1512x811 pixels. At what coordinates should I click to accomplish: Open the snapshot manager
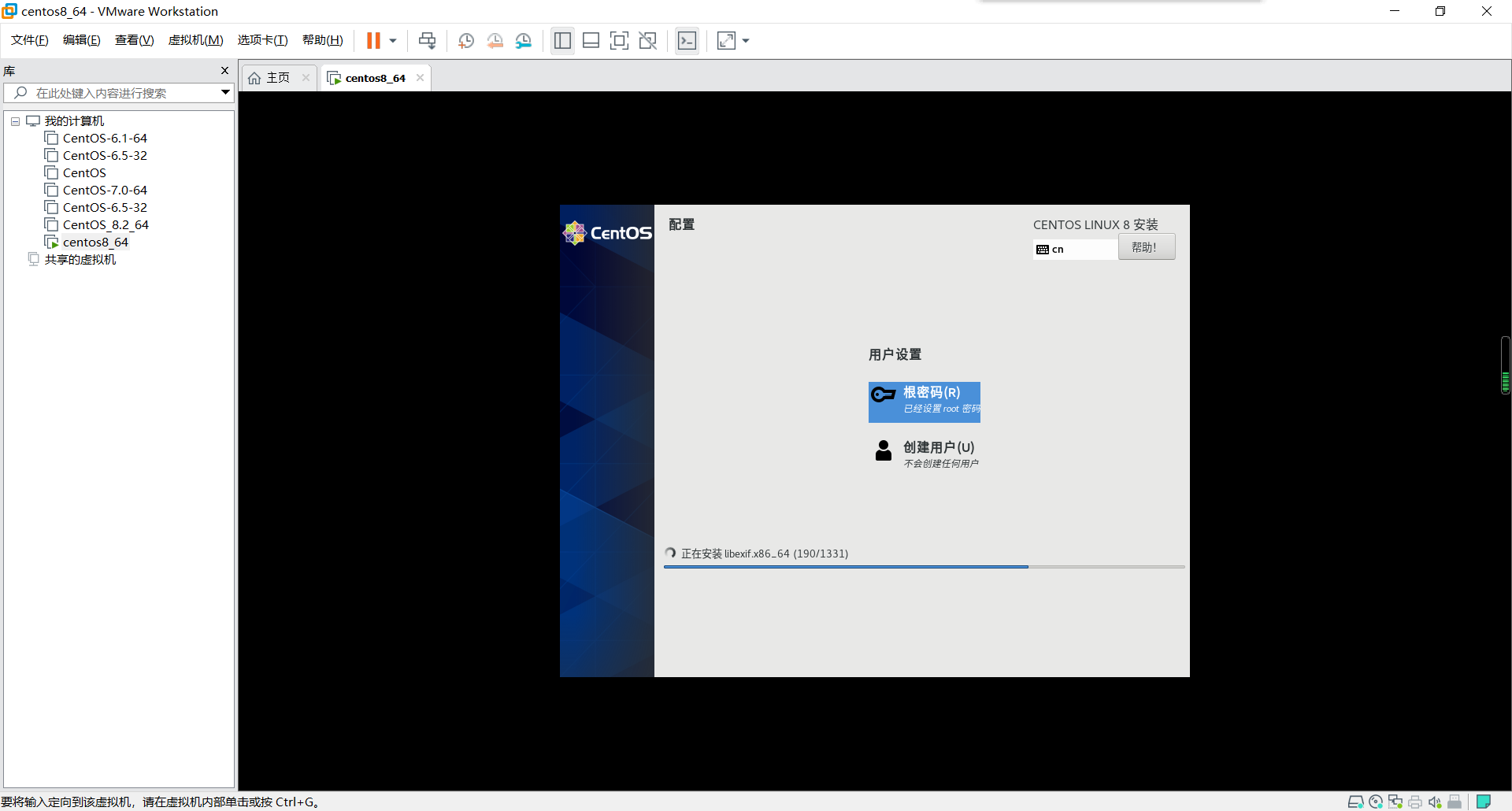pos(524,40)
